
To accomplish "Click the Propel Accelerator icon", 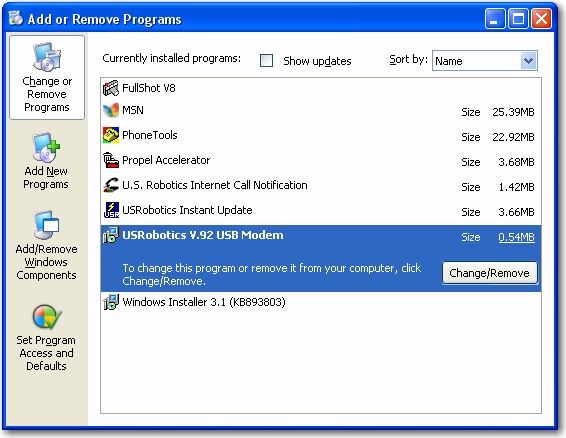I will [111, 160].
